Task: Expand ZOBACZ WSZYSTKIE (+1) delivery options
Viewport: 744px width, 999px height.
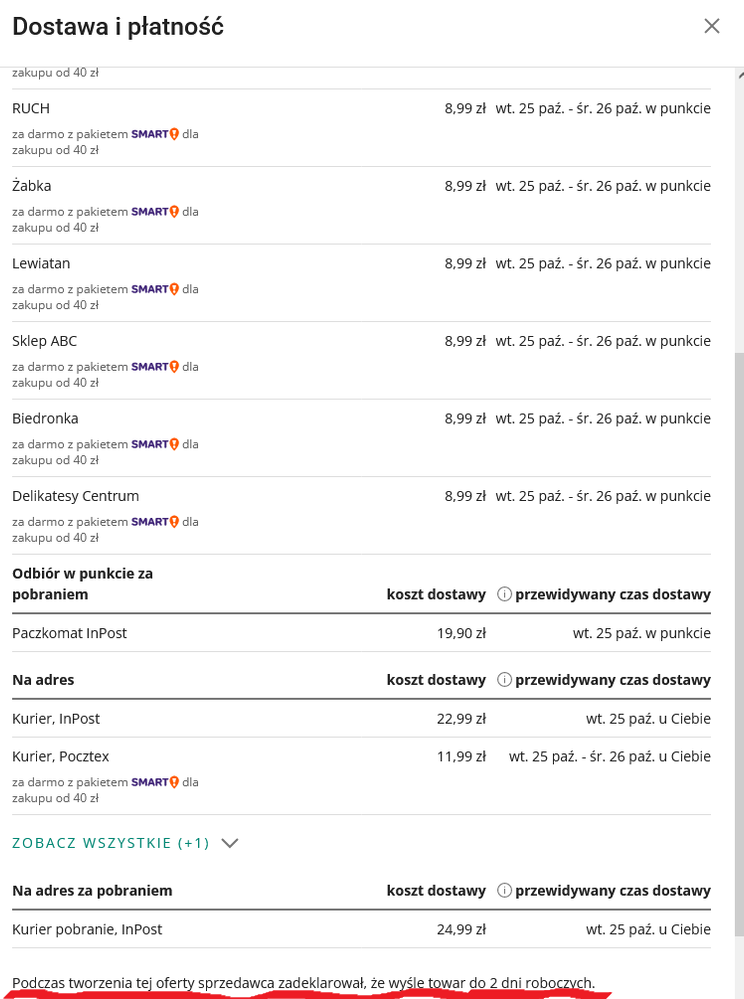Action: coord(111,843)
